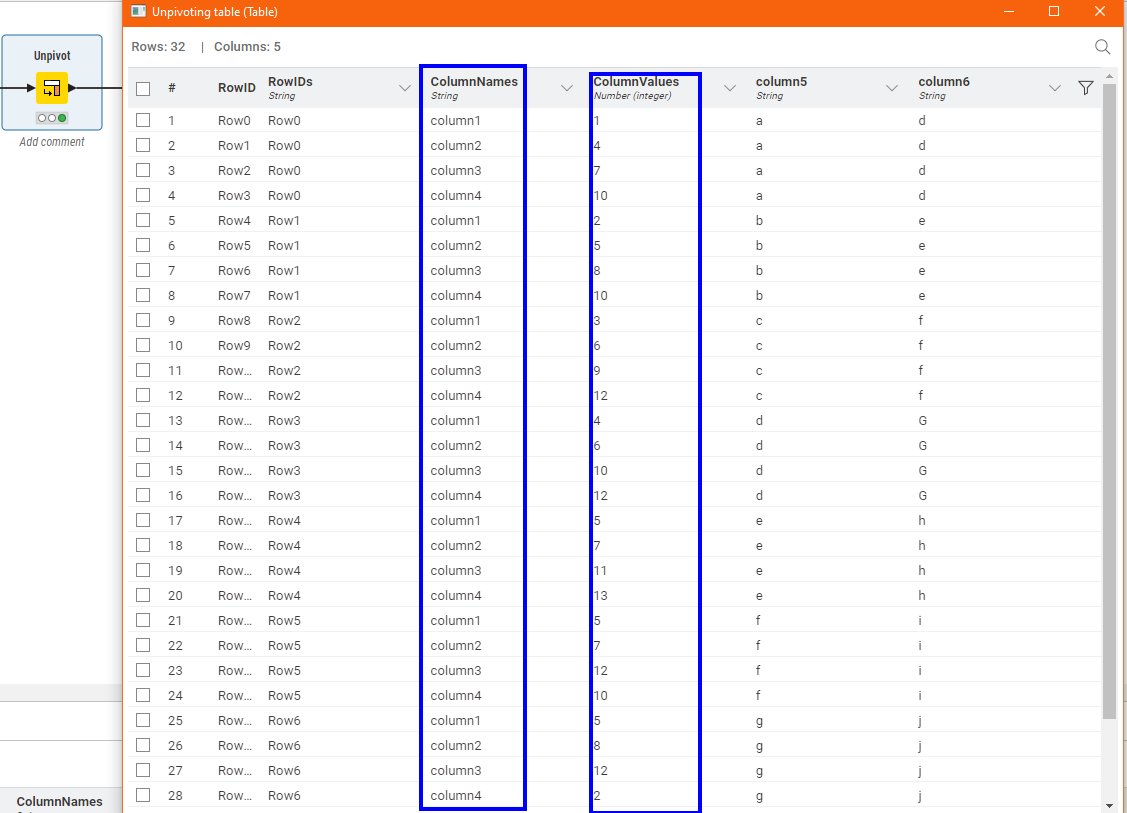Click ColumnValues cell 13 in row 20
Viewport: 1127px width, 813px height.
tap(601, 594)
